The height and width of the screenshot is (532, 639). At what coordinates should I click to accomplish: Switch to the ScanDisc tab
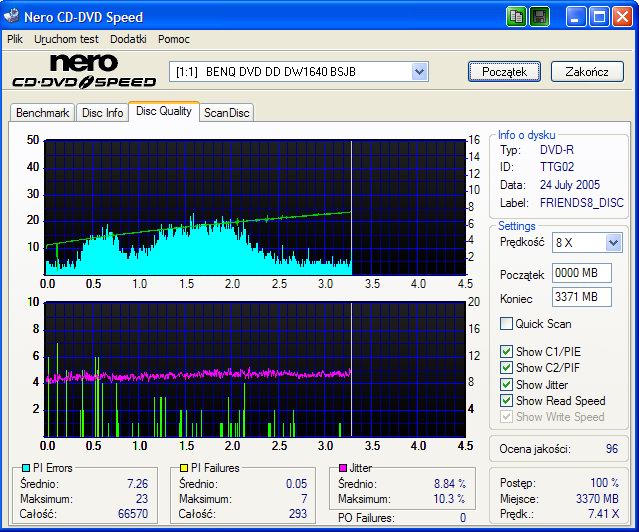pos(227,113)
